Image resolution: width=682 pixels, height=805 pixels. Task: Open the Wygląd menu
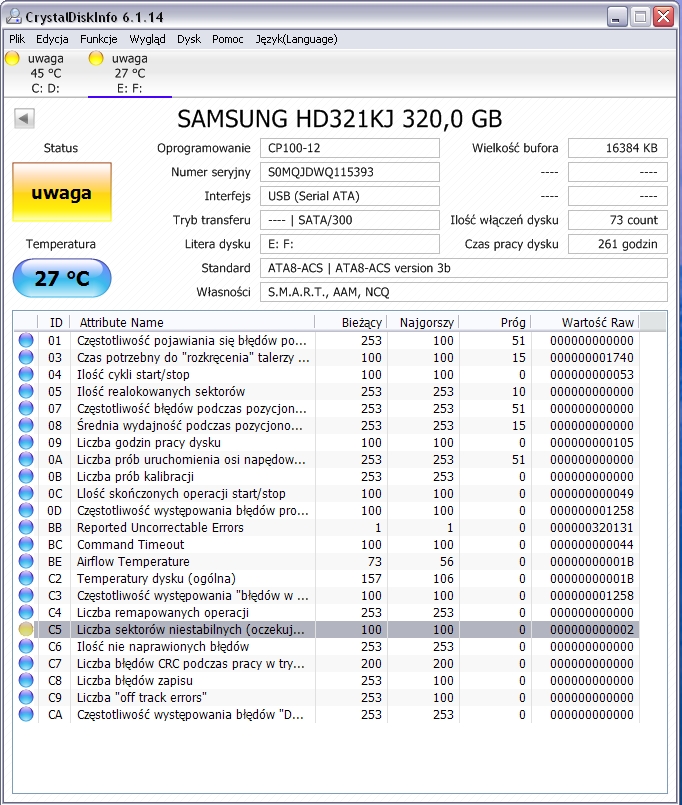point(147,39)
